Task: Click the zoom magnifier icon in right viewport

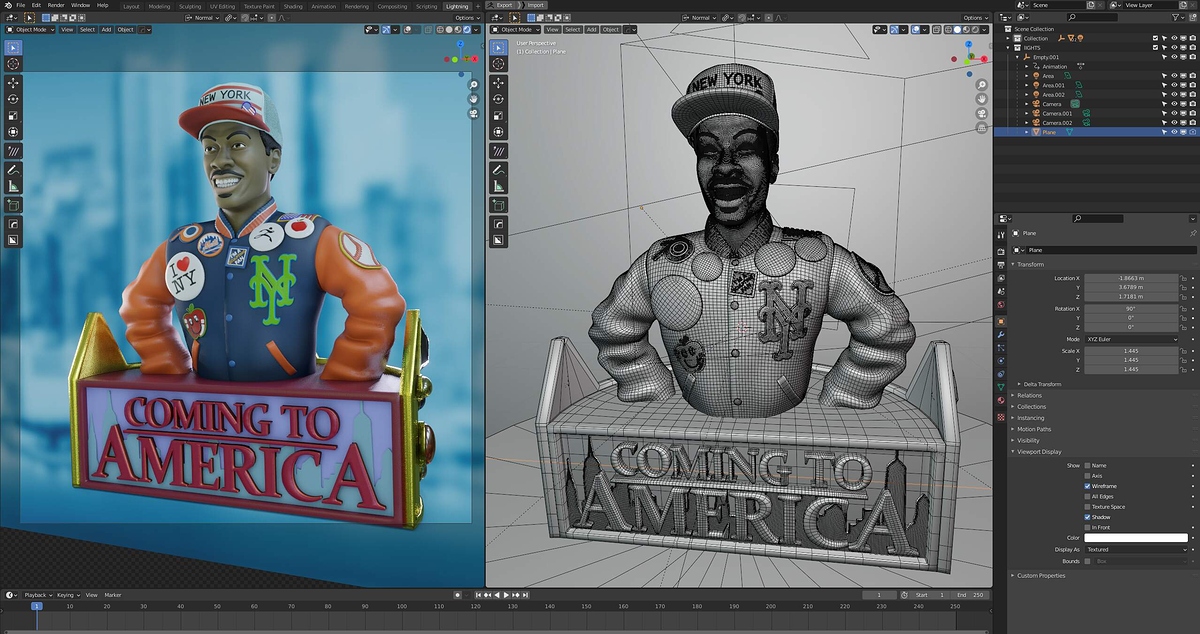Action: (982, 84)
